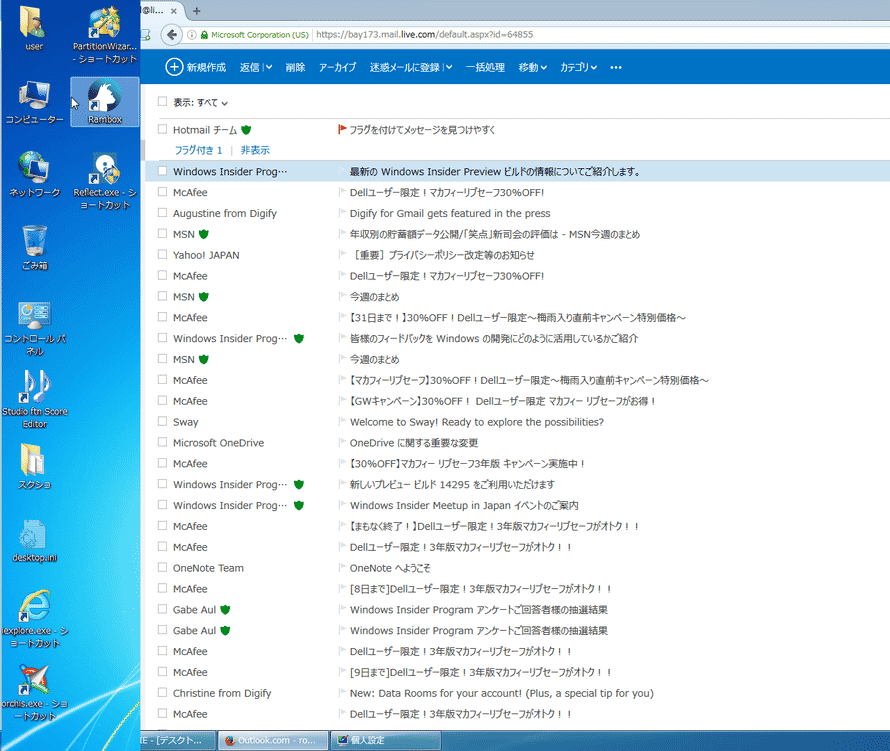Close the current browser tab

point(174,11)
